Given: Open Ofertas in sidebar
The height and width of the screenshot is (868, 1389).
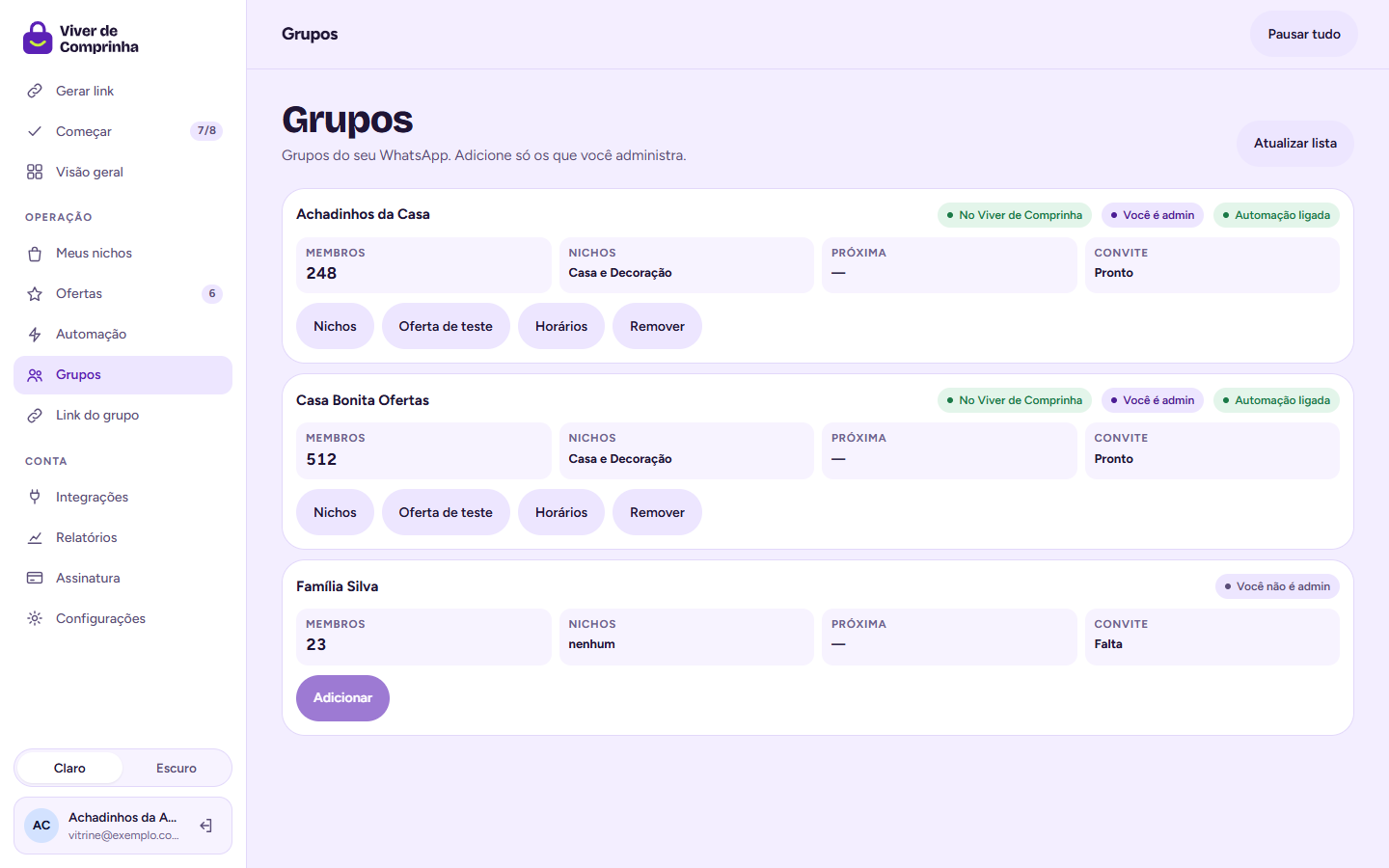Looking at the screenshot, I should (x=123, y=294).
